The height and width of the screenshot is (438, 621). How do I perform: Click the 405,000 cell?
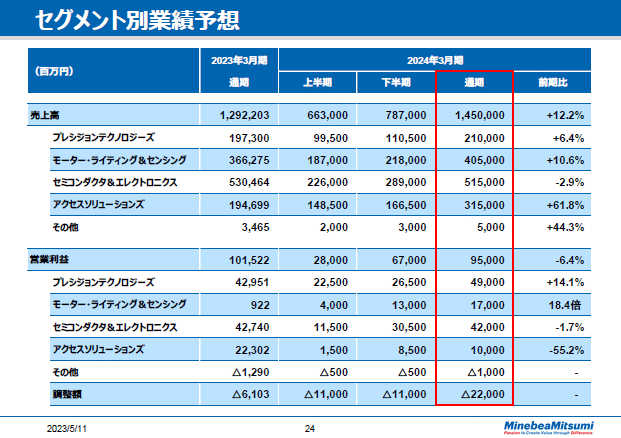click(x=484, y=160)
